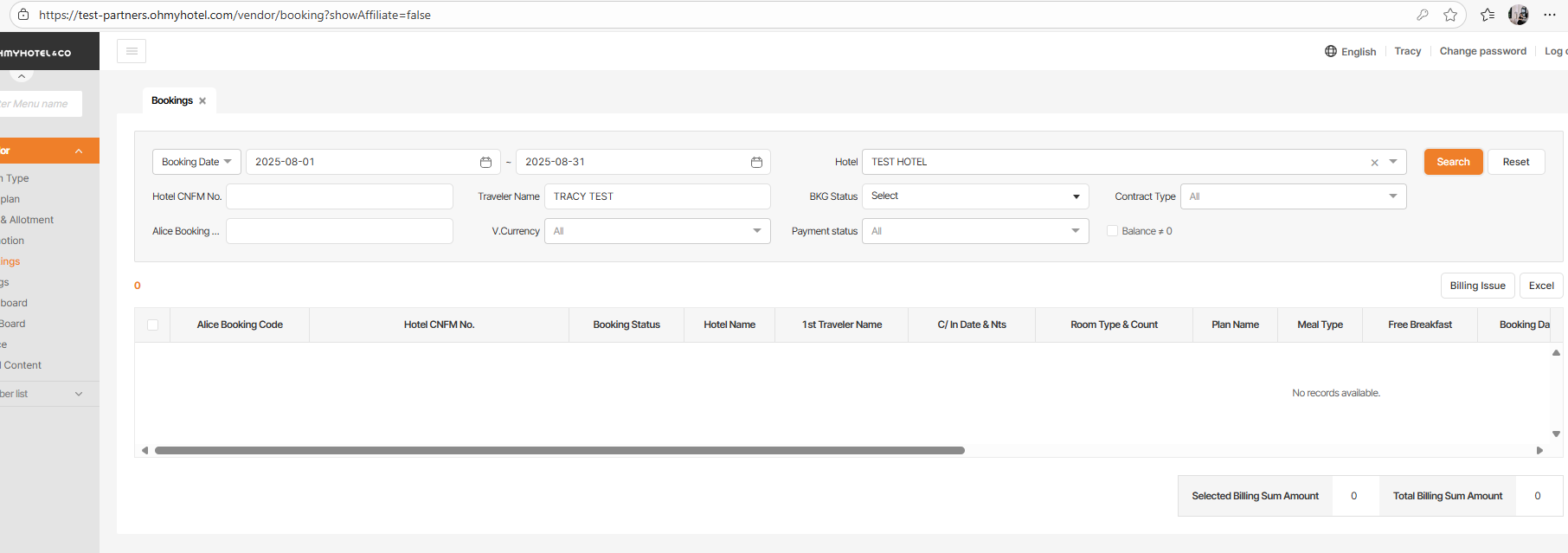Viewport: 1568px width, 553px height.
Task: Open the start date calendar picker icon
Action: pos(485,163)
